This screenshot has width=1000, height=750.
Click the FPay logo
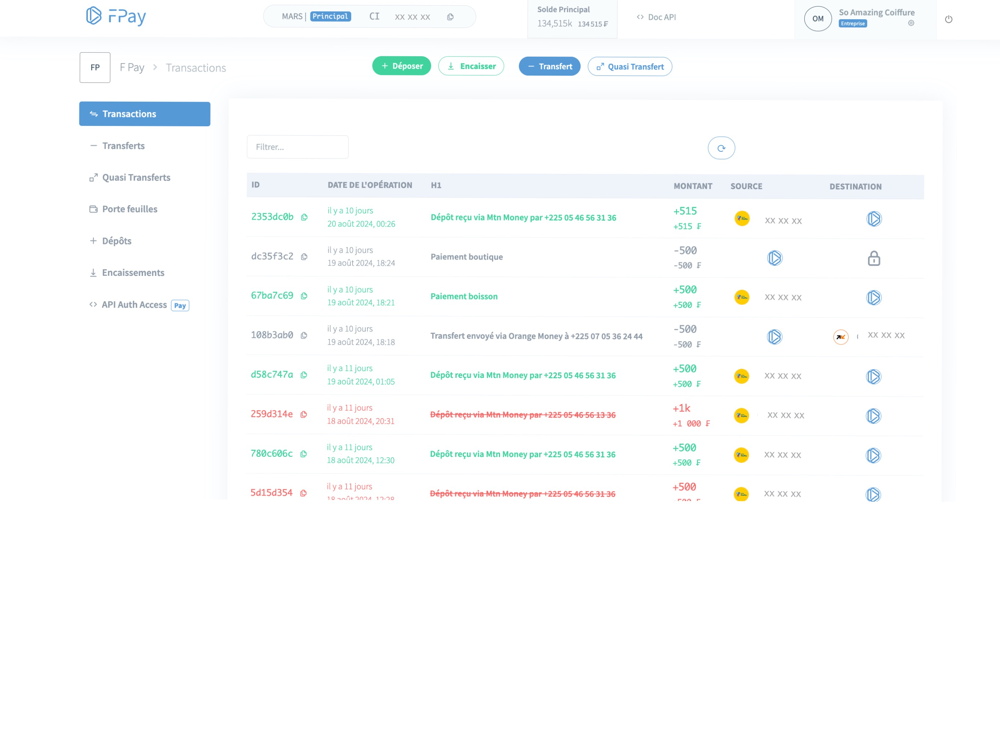(x=115, y=16)
